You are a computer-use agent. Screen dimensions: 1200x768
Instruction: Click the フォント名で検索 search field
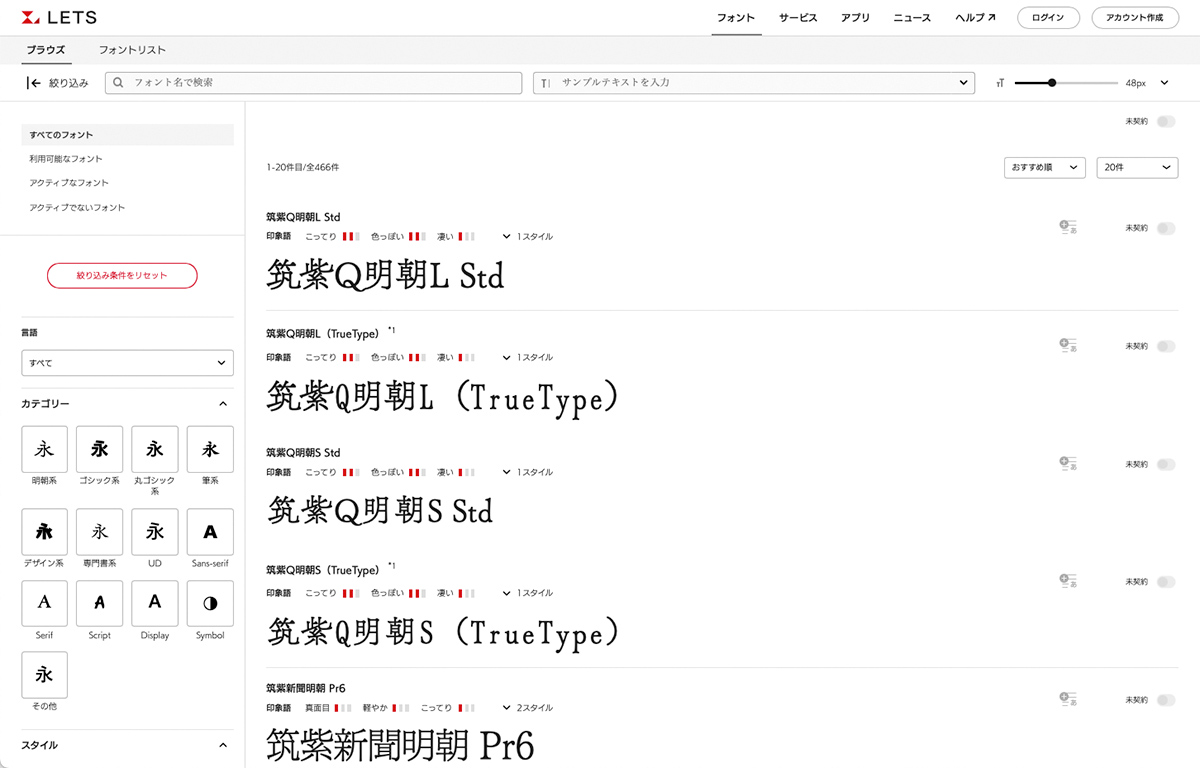click(x=314, y=82)
